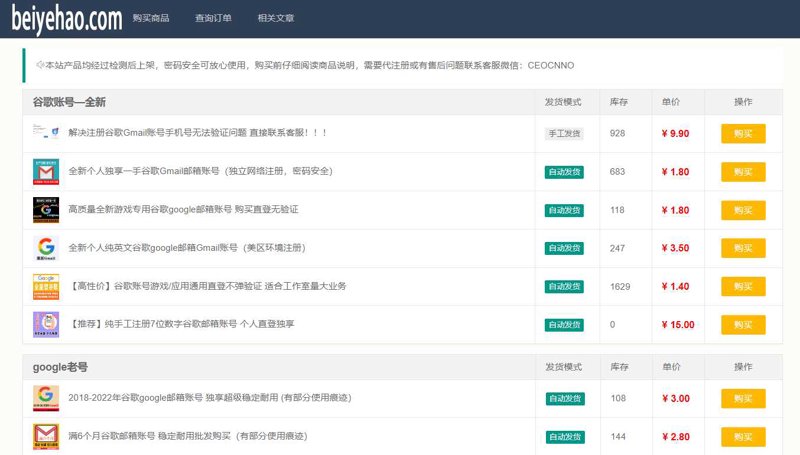Screen dimensions: 800x455
Task: Open the 相关文章 menu item
Action: click(x=276, y=18)
